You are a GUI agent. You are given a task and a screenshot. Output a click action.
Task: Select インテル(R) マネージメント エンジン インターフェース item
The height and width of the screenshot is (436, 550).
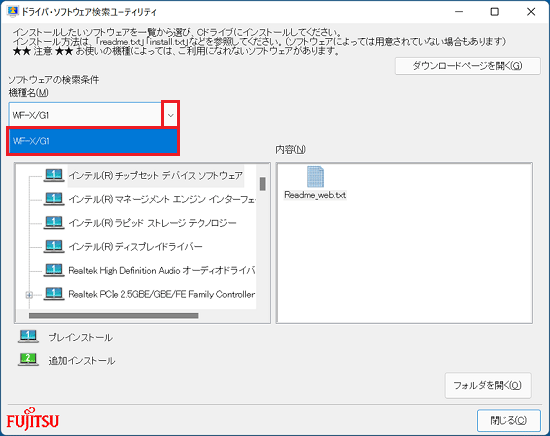(x=162, y=199)
